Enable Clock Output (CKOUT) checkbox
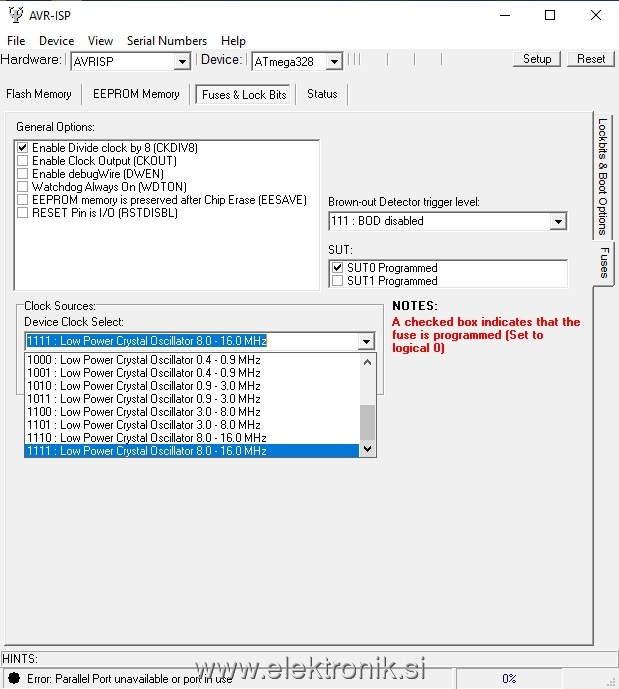619x689 pixels. (x=22, y=161)
